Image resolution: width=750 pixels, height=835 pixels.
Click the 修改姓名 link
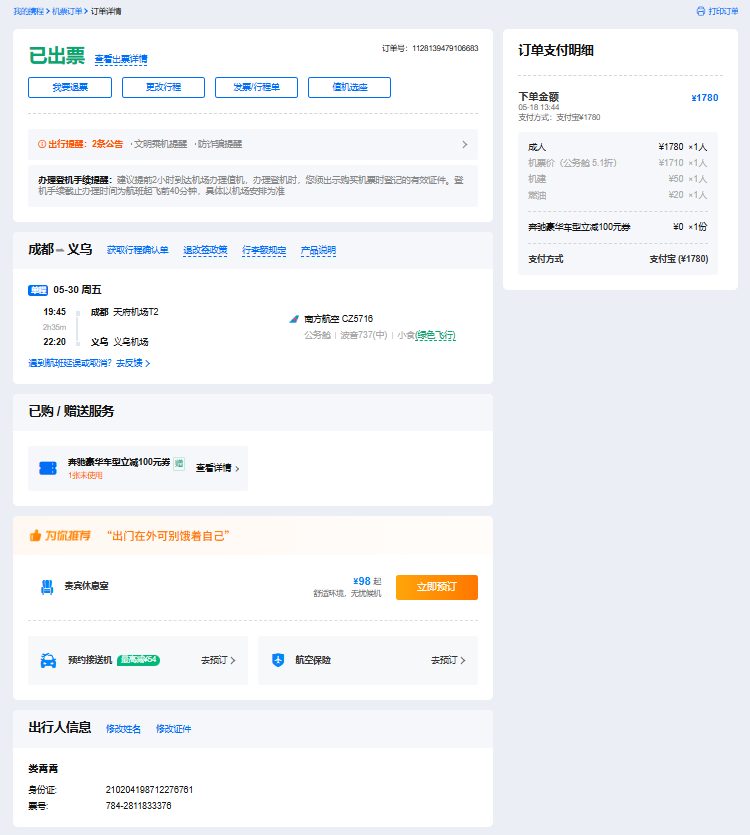coord(124,729)
